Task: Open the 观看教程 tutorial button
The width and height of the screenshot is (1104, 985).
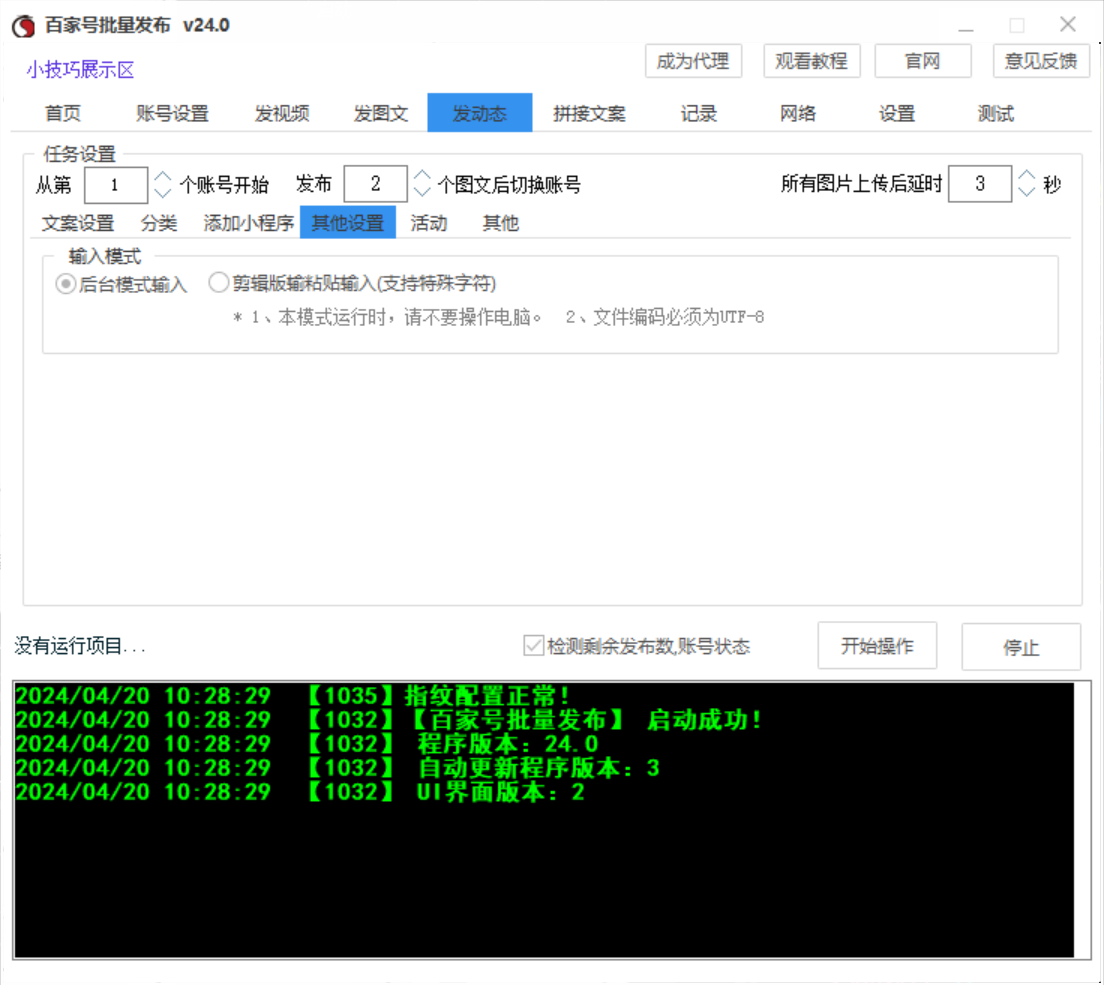Action: pyautogui.click(x=811, y=61)
